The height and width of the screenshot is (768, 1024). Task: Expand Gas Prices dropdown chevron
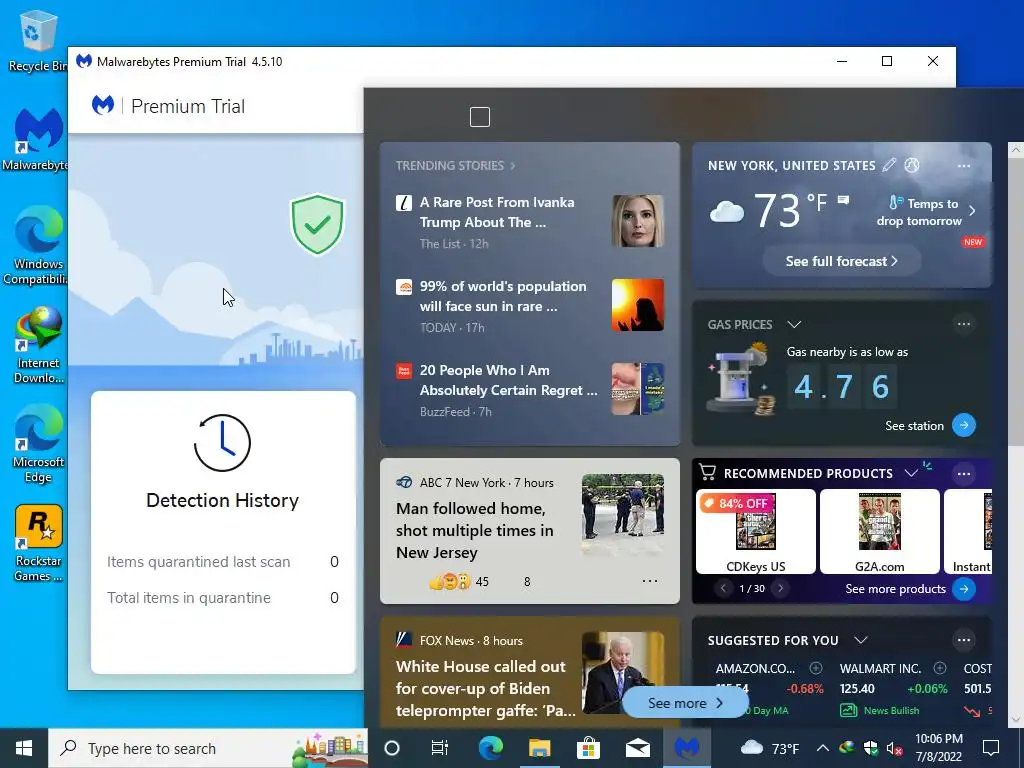pos(794,324)
